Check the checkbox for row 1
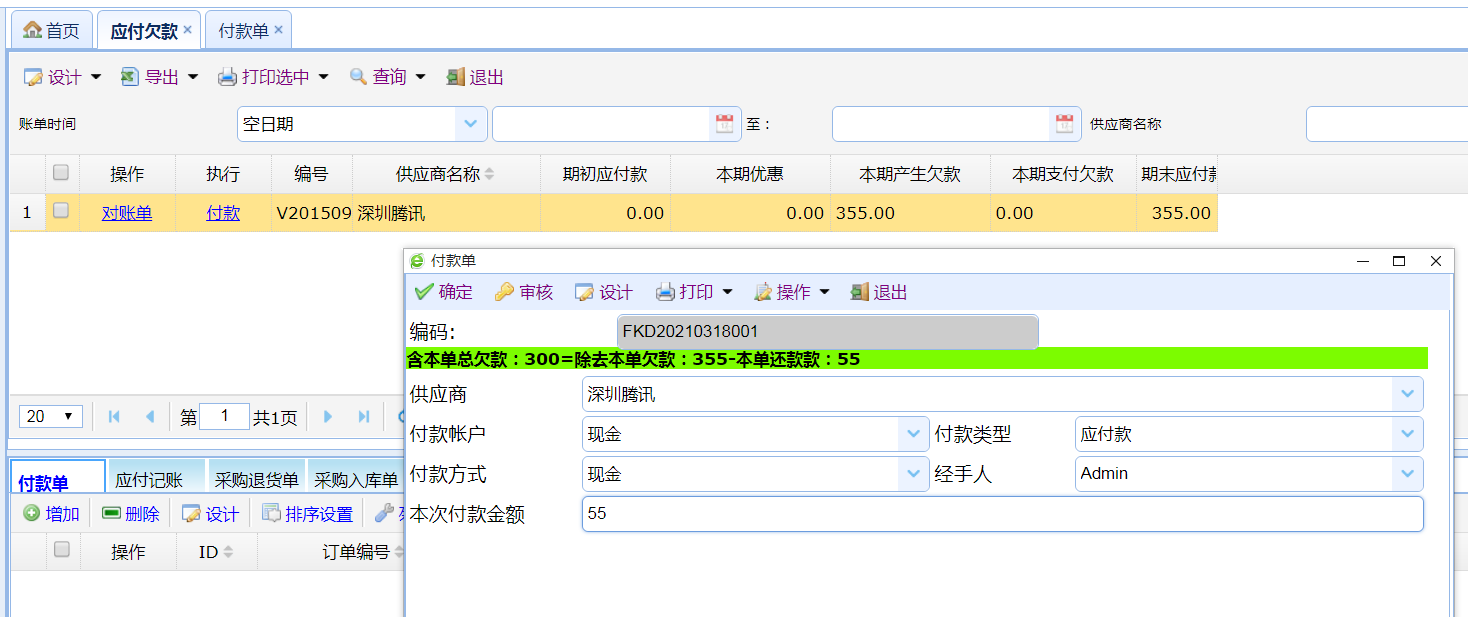 [x=61, y=211]
